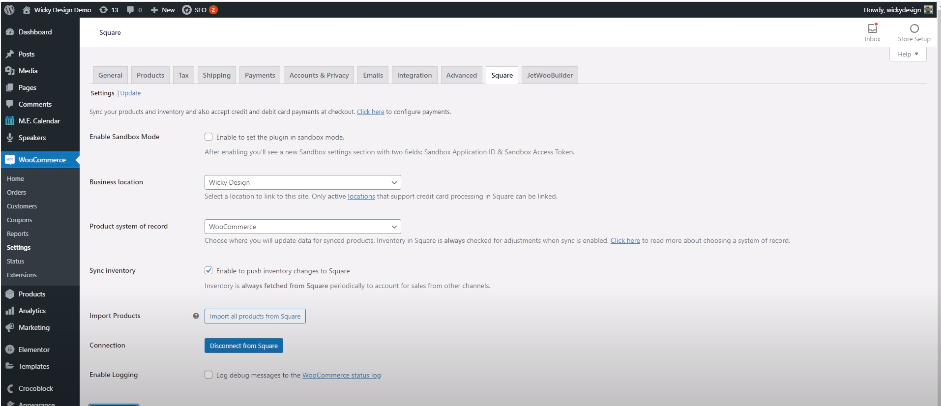Uncheck the Sync inventory checkbox
Viewport: 941px width, 406px height.
click(208, 270)
